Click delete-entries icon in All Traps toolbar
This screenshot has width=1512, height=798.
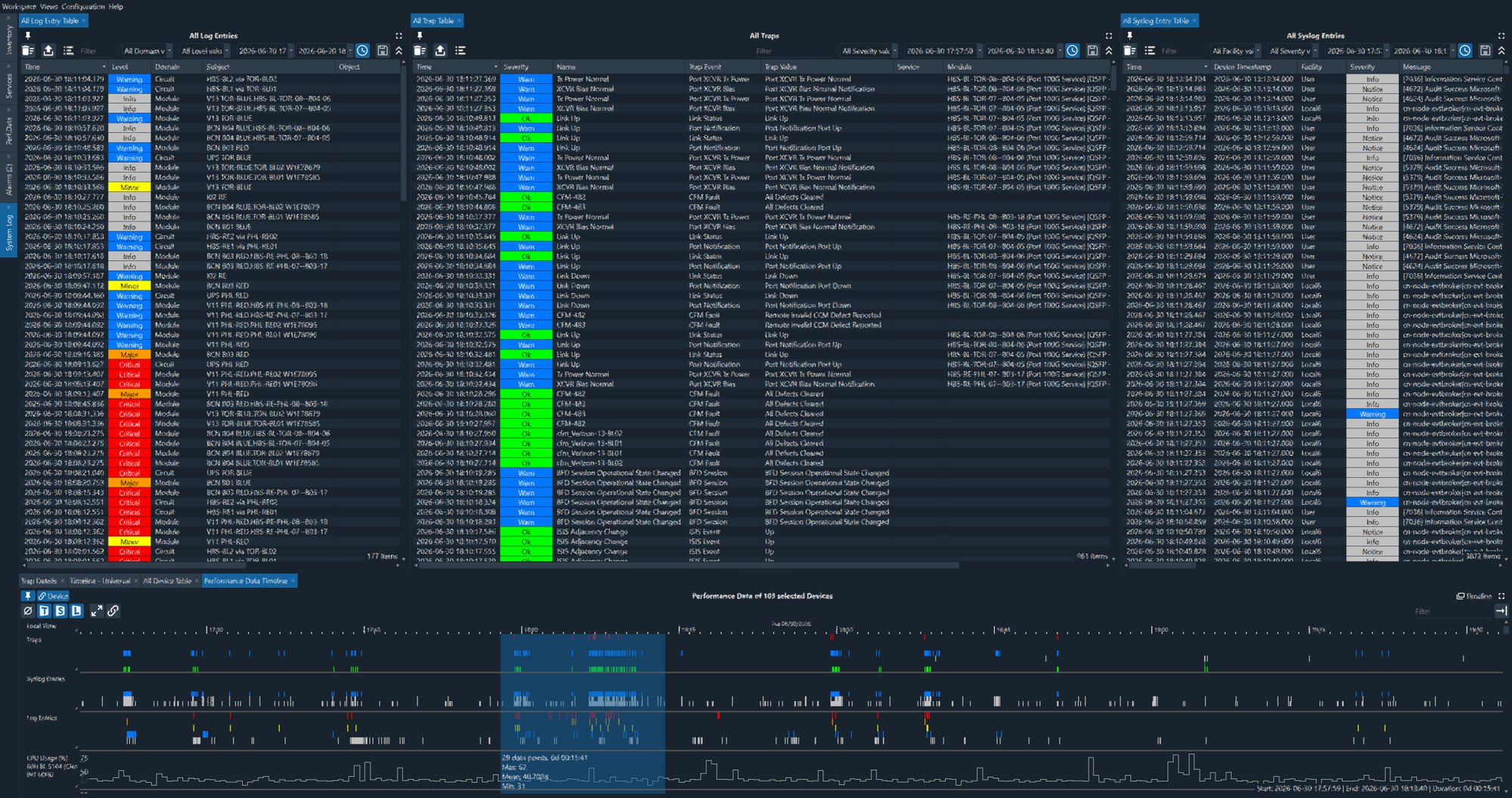click(420, 51)
